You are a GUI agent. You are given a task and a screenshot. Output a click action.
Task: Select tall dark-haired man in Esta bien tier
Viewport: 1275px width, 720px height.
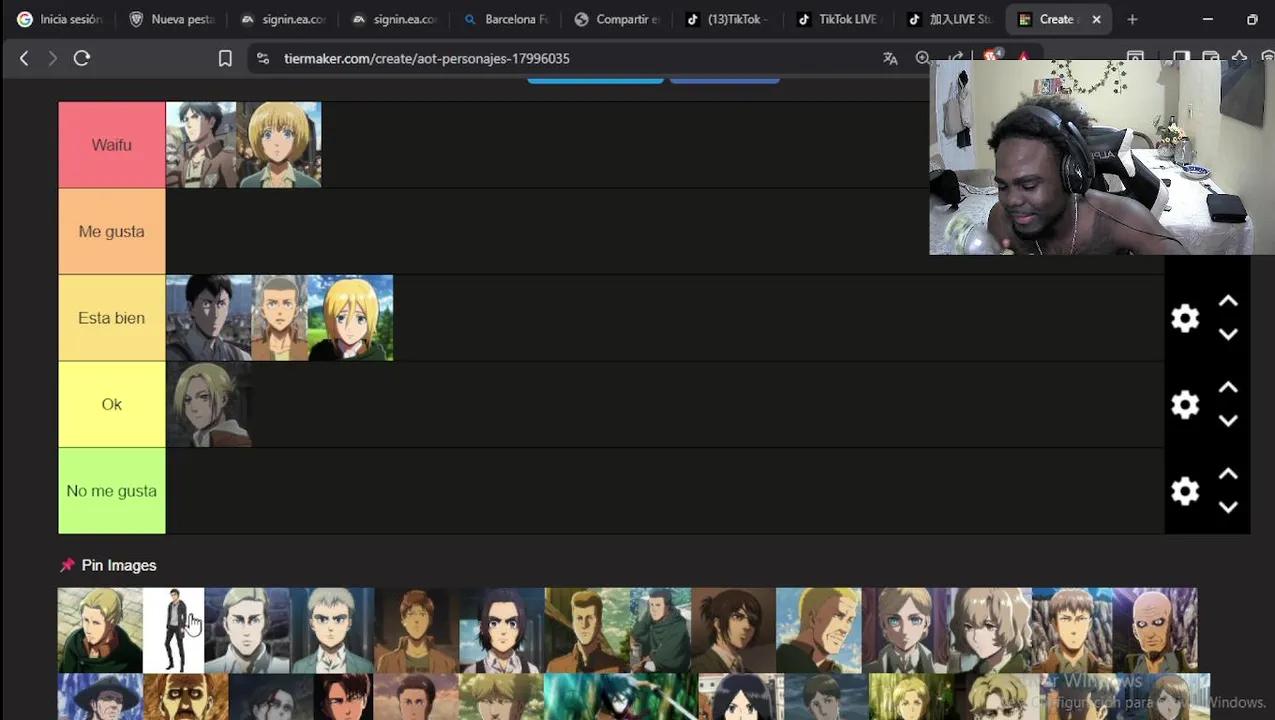208,318
